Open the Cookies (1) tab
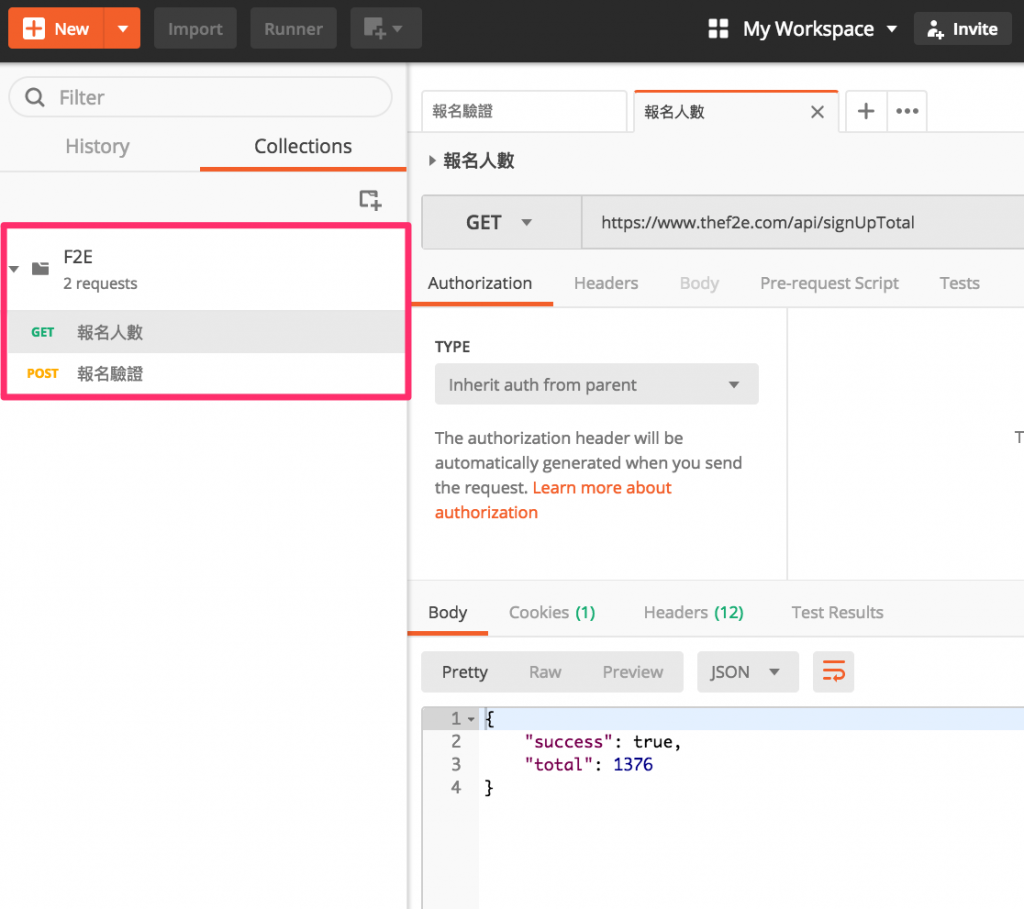 click(x=552, y=613)
